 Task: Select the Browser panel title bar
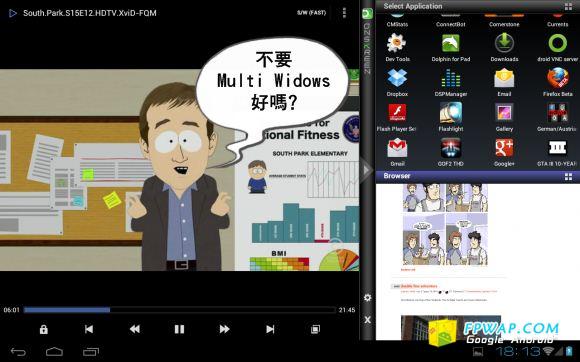click(x=478, y=176)
